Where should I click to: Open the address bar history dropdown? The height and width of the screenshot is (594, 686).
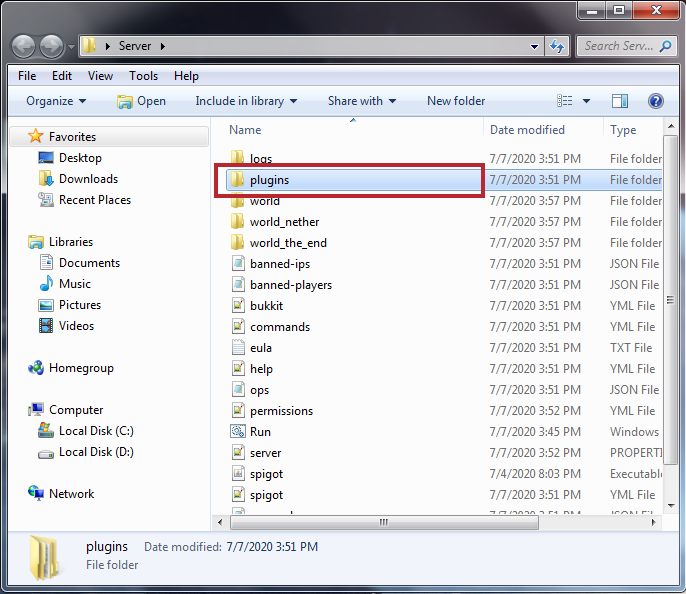pyautogui.click(x=534, y=46)
